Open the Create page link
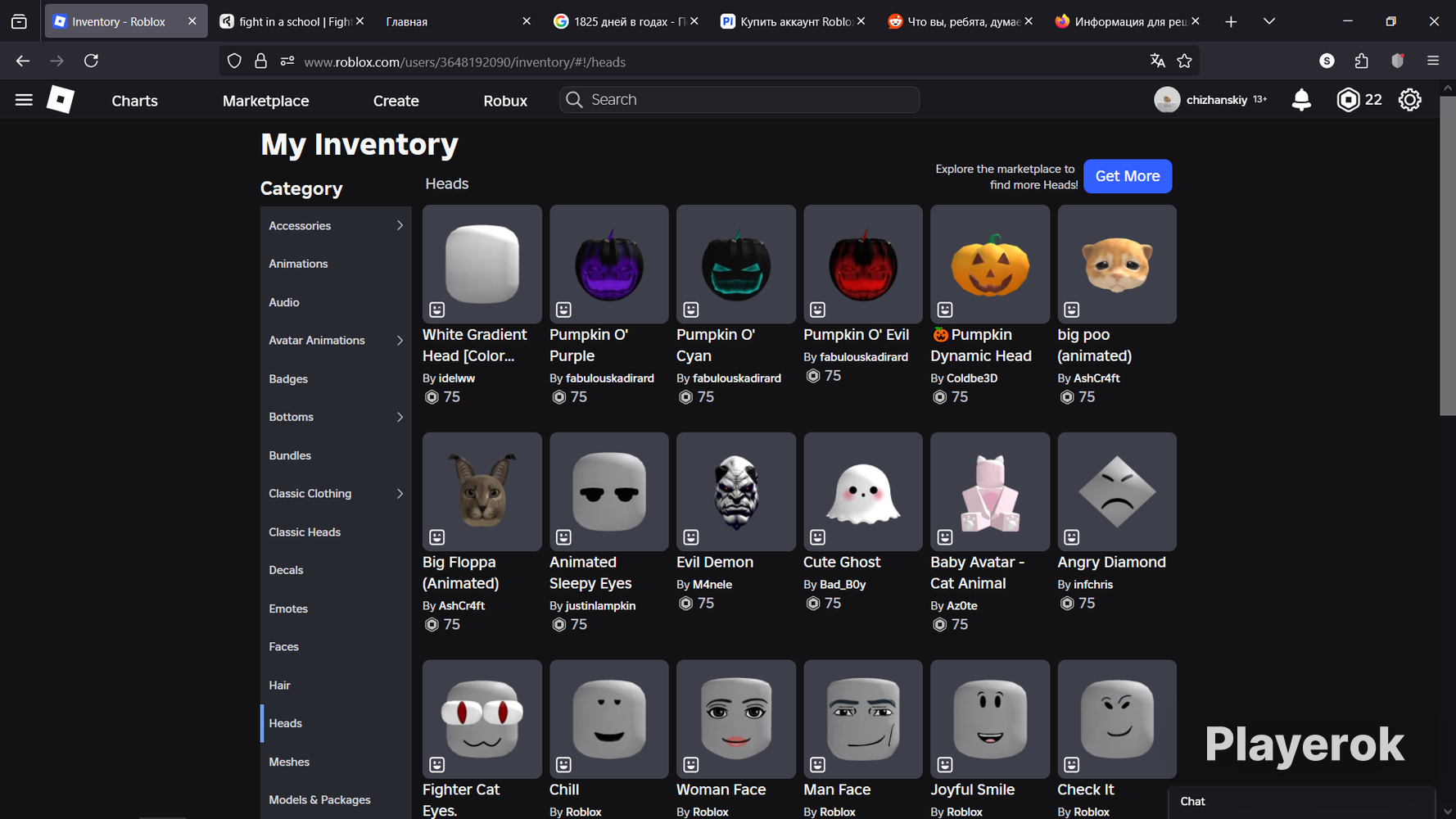The height and width of the screenshot is (819, 1456). [396, 101]
